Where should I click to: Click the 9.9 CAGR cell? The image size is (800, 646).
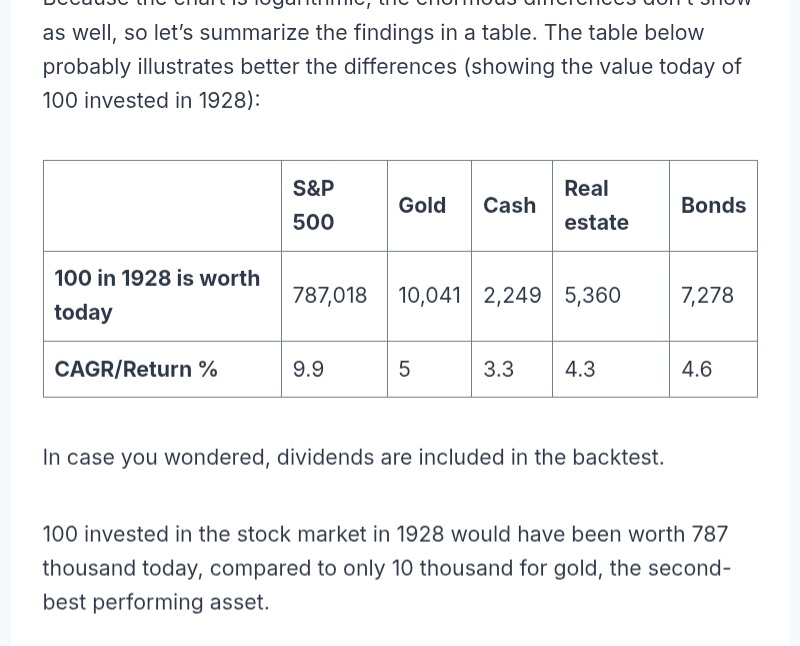coord(309,369)
